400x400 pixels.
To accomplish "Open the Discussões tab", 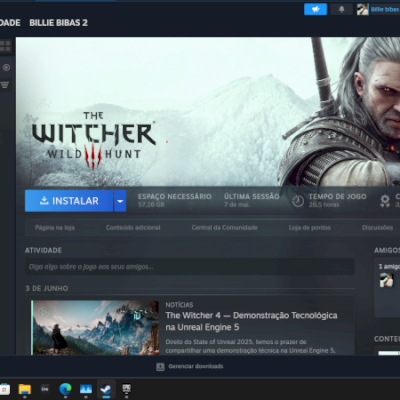I will (377, 228).
